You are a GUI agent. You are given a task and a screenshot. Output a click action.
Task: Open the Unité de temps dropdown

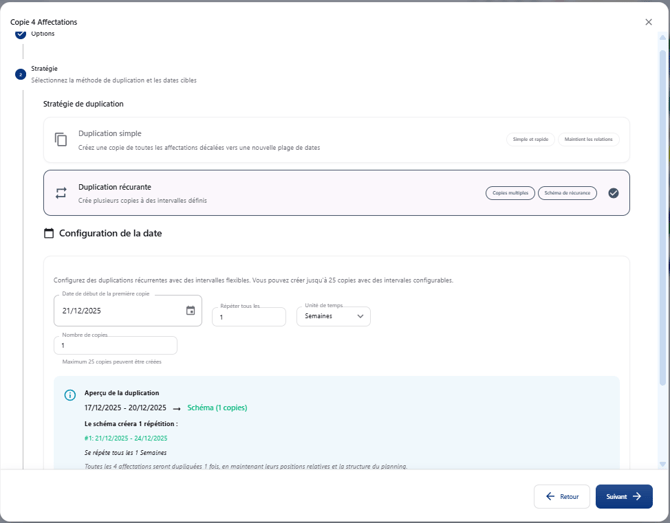pos(333,316)
